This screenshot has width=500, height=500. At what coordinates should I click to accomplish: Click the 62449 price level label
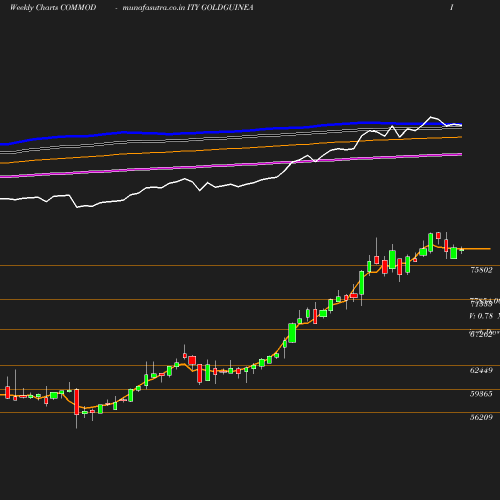(481, 370)
